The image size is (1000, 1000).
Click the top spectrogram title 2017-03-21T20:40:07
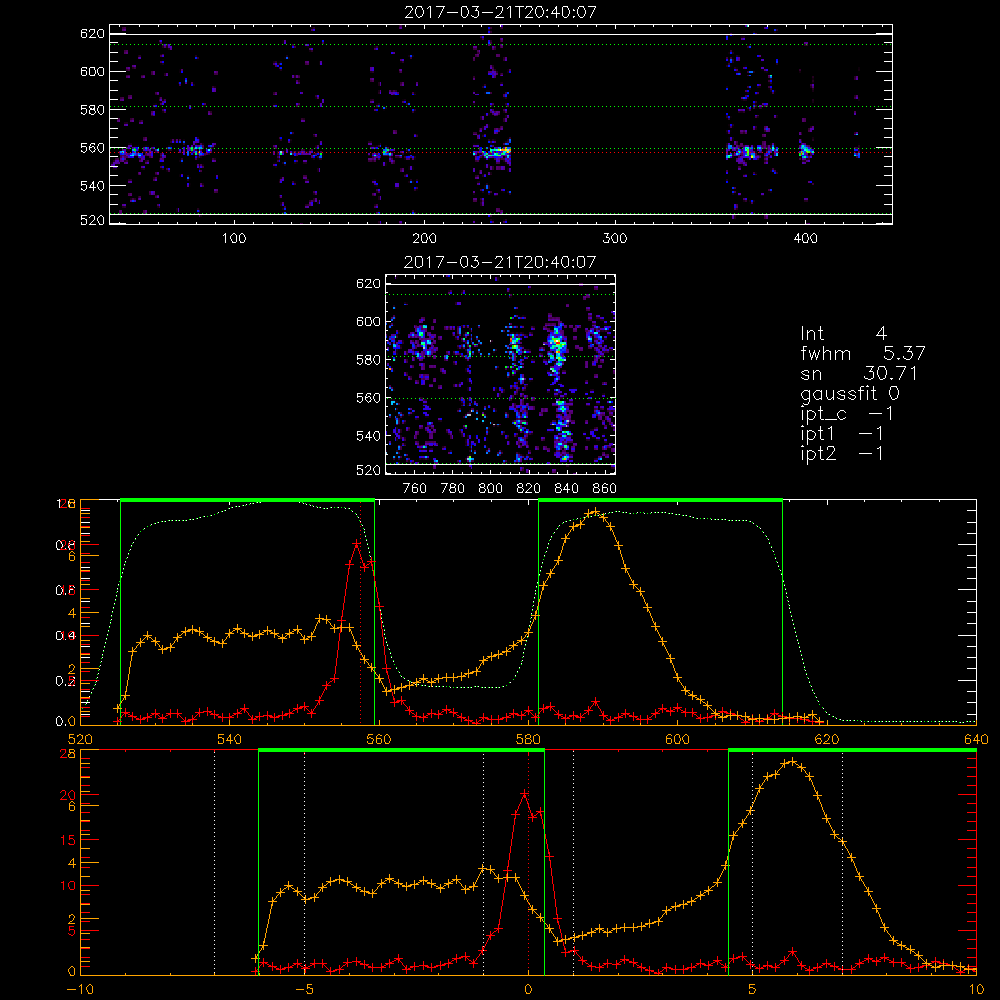click(501, 12)
